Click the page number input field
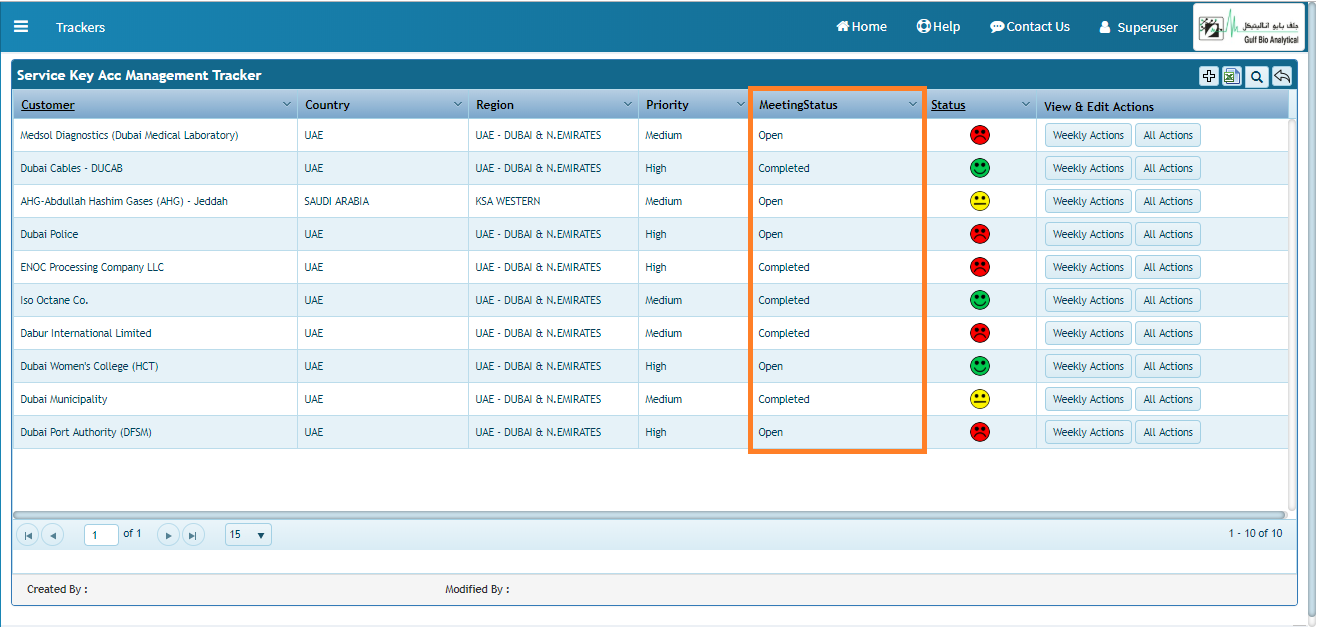Image resolution: width=1317 pixels, height=627 pixels. [101, 535]
